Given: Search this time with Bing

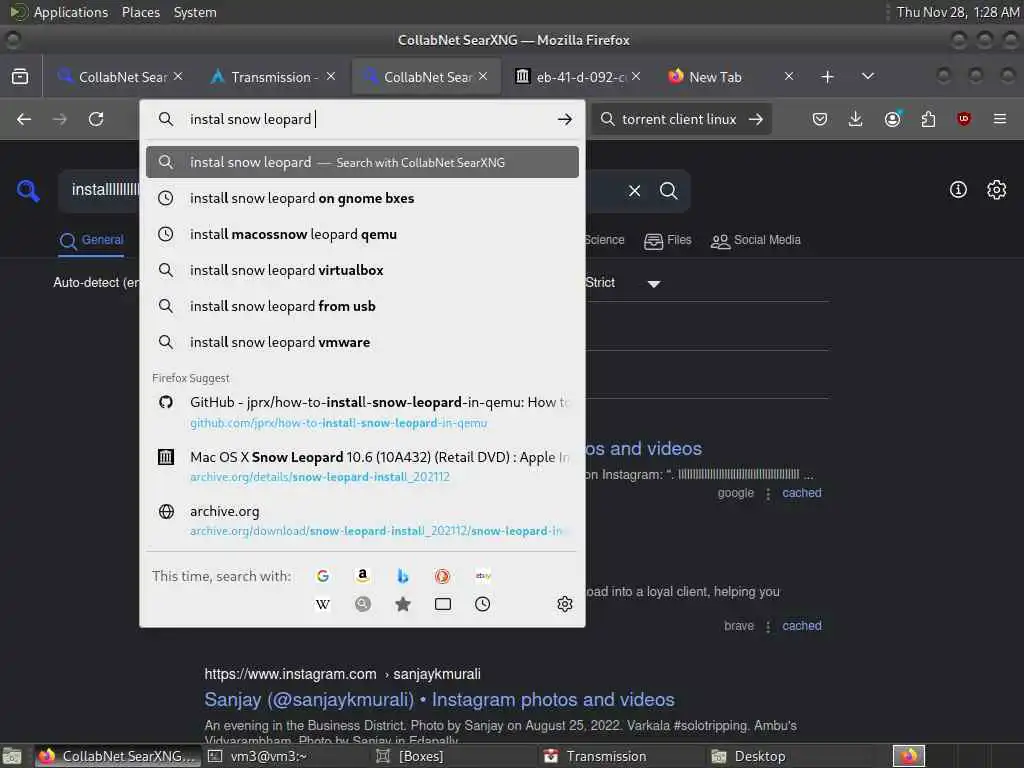Looking at the screenshot, I should click(403, 576).
